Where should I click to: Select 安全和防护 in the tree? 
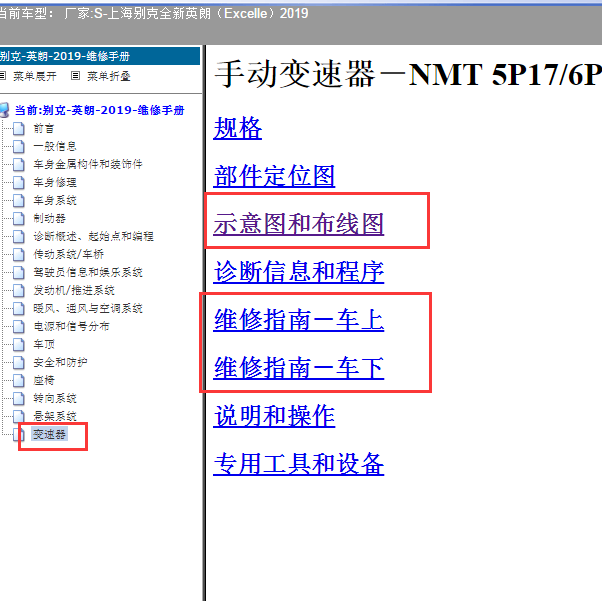pyautogui.click(x=60, y=362)
